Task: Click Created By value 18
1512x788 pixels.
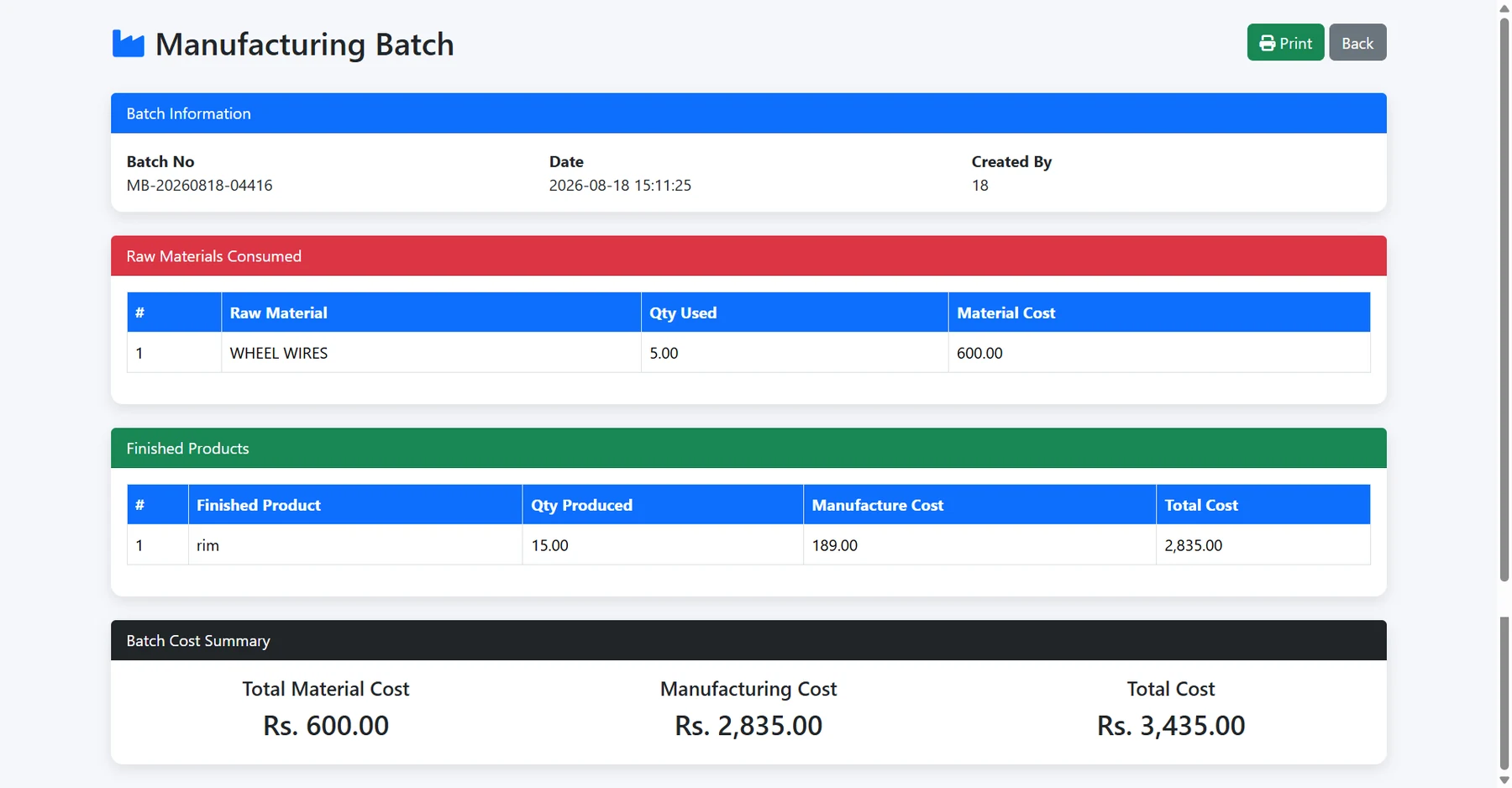Action: (980, 185)
